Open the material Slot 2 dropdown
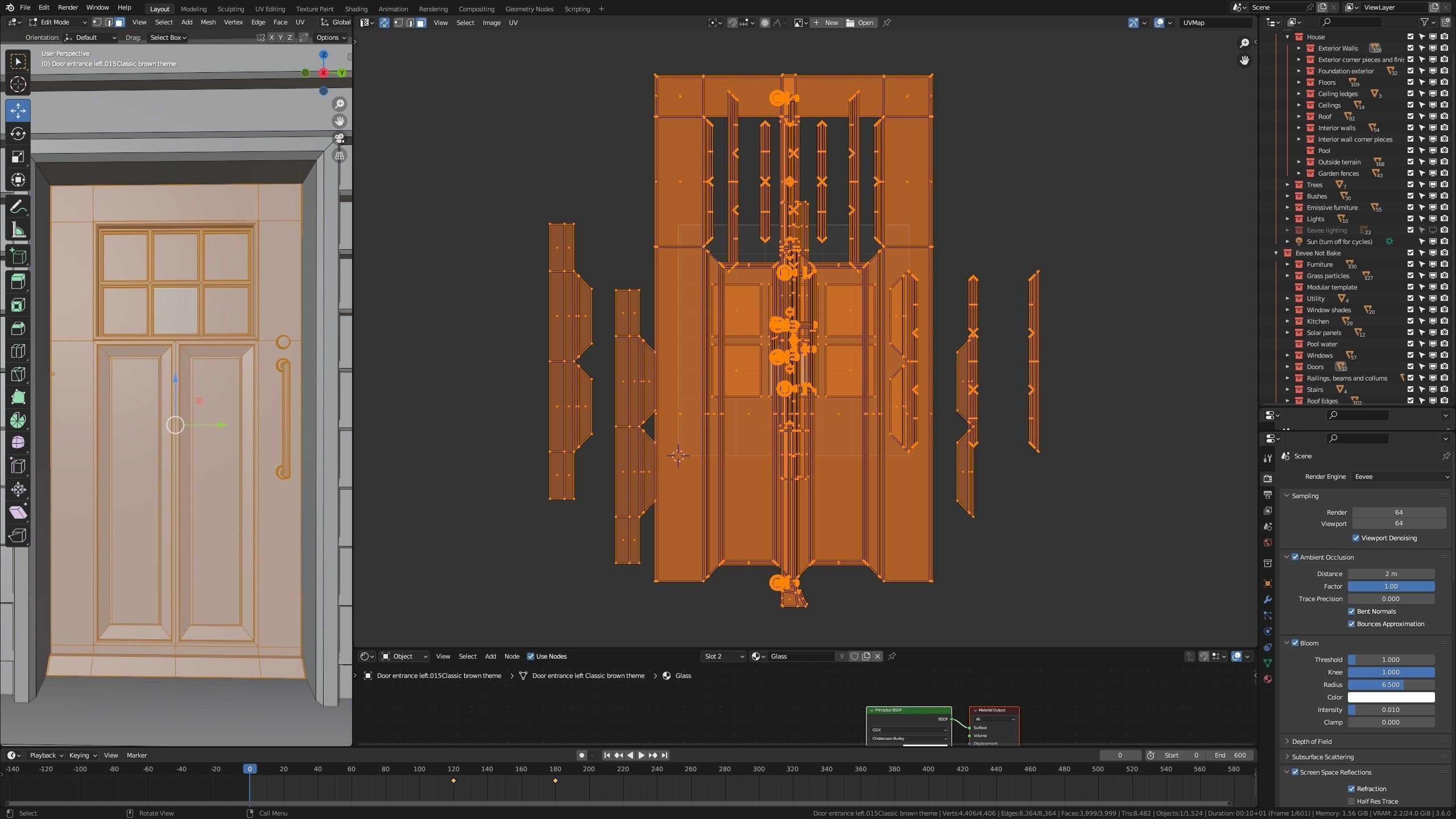1456x819 pixels. tap(723, 656)
